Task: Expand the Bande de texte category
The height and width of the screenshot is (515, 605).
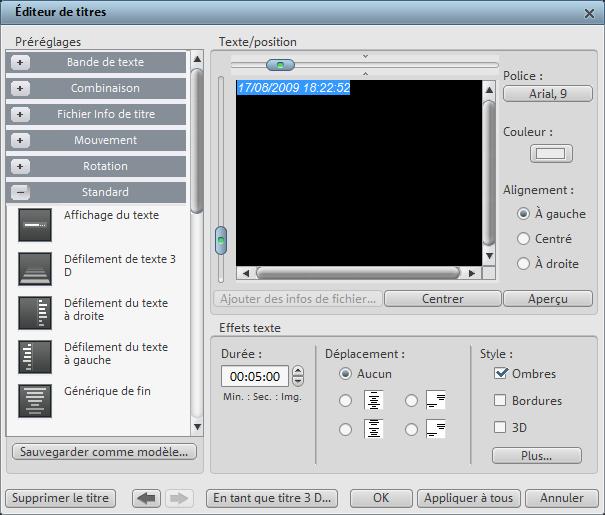Action: click(x=21, y=62)
